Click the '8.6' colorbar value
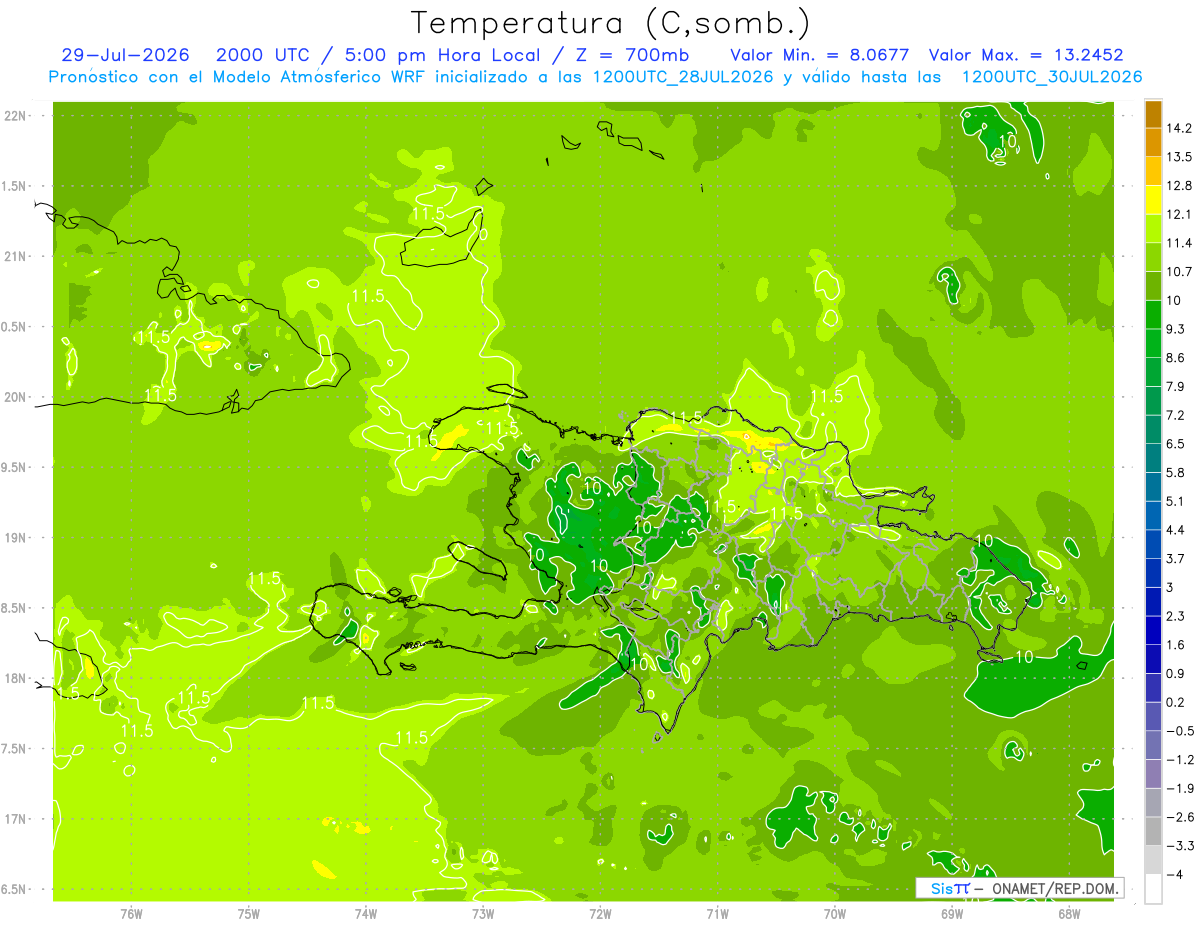Screen dimensions: 1200x927 click(1177, 358)
